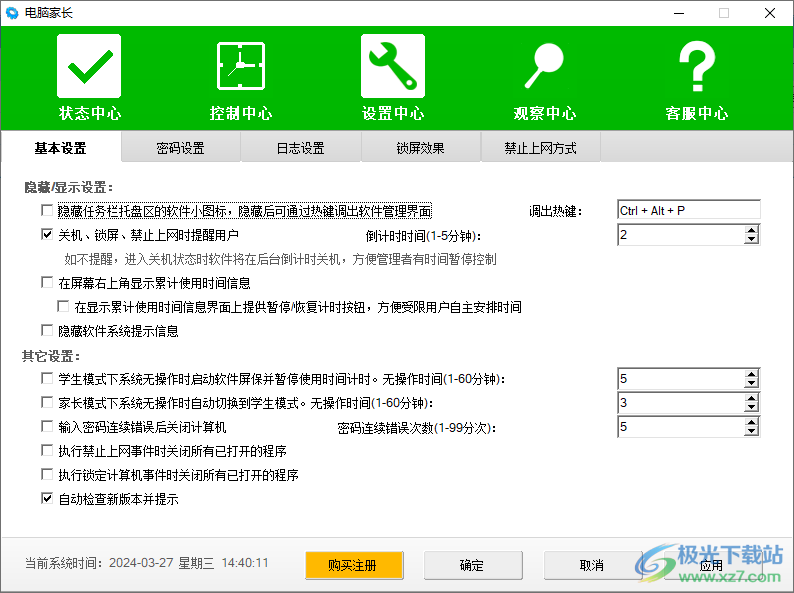Increase 密码连续错误次数 with up arrow

pos(751,422)
